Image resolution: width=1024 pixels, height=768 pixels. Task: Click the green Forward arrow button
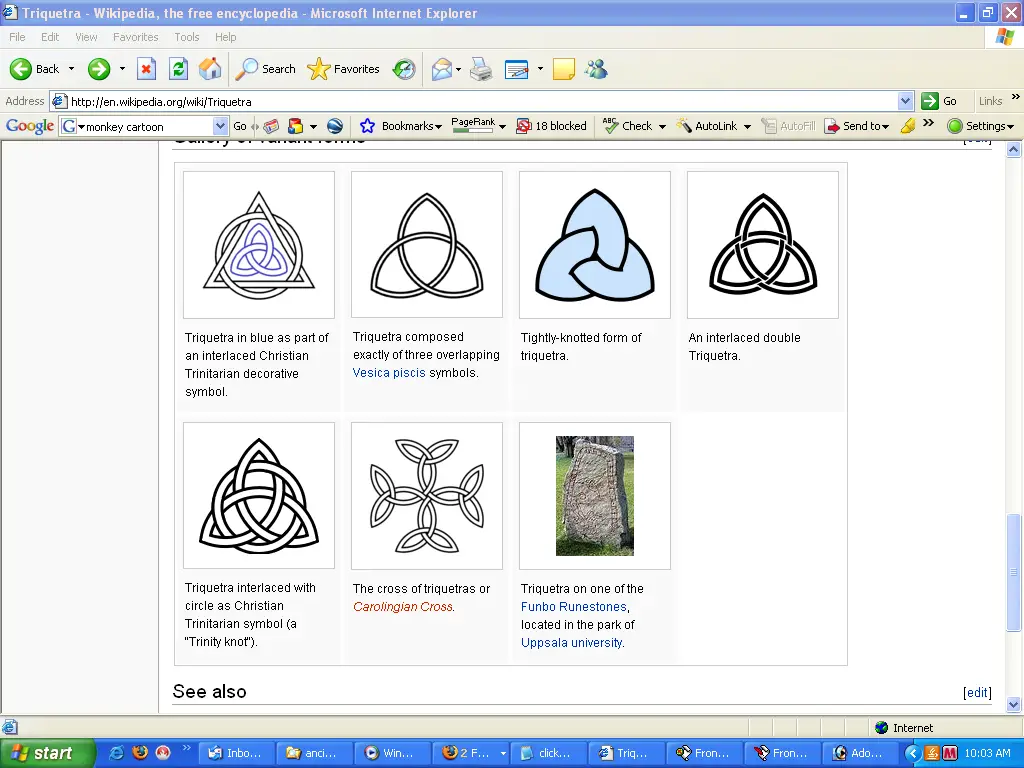99,69
